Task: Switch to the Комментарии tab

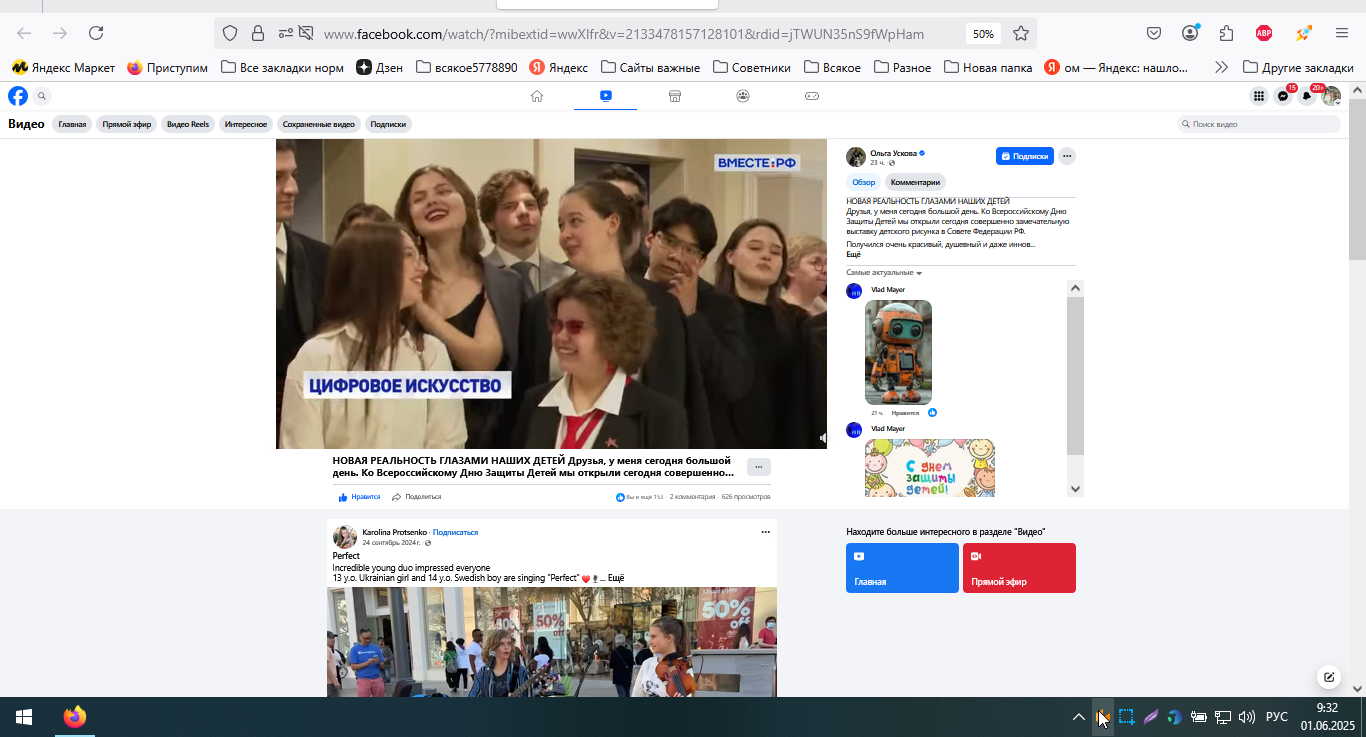Action: point(915,182)
